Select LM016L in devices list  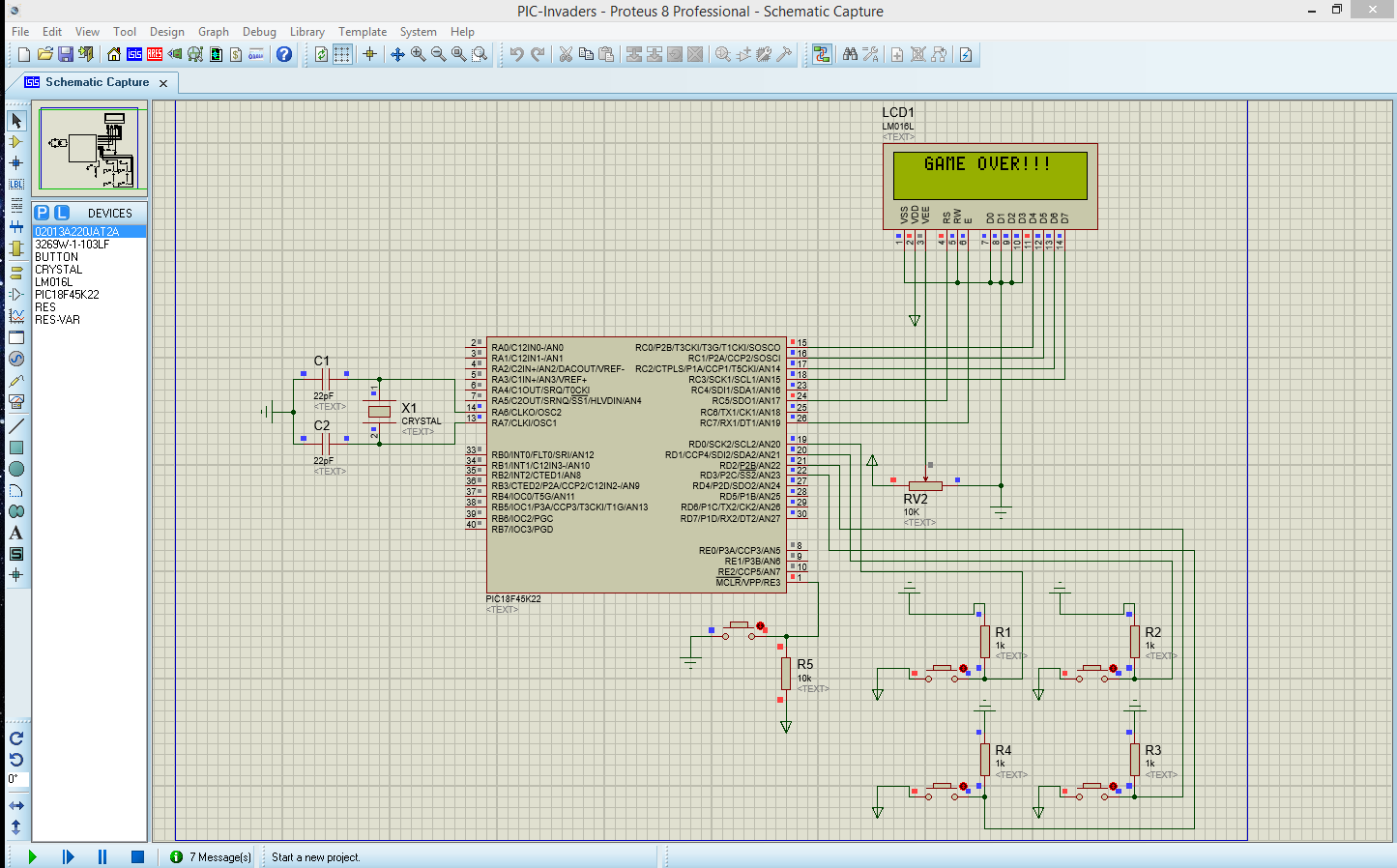54,282
